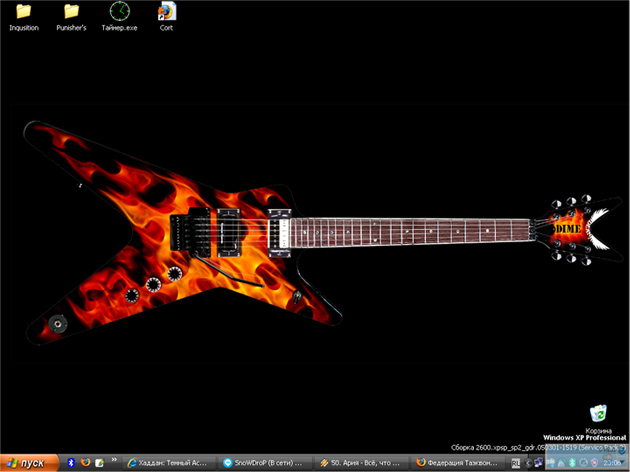Click the notepad icon in quick launch
Screen dimensions: 630x472
(x=99, y=463)
